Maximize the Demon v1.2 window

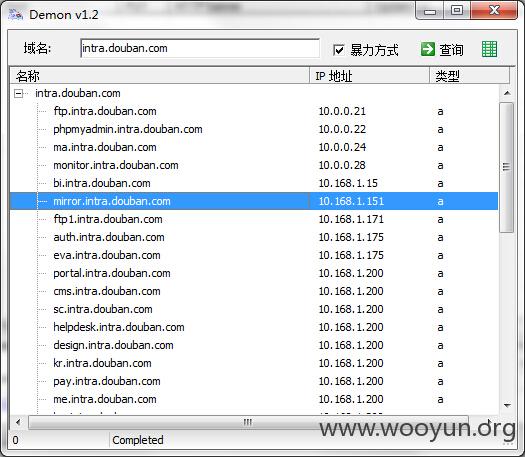457,11
